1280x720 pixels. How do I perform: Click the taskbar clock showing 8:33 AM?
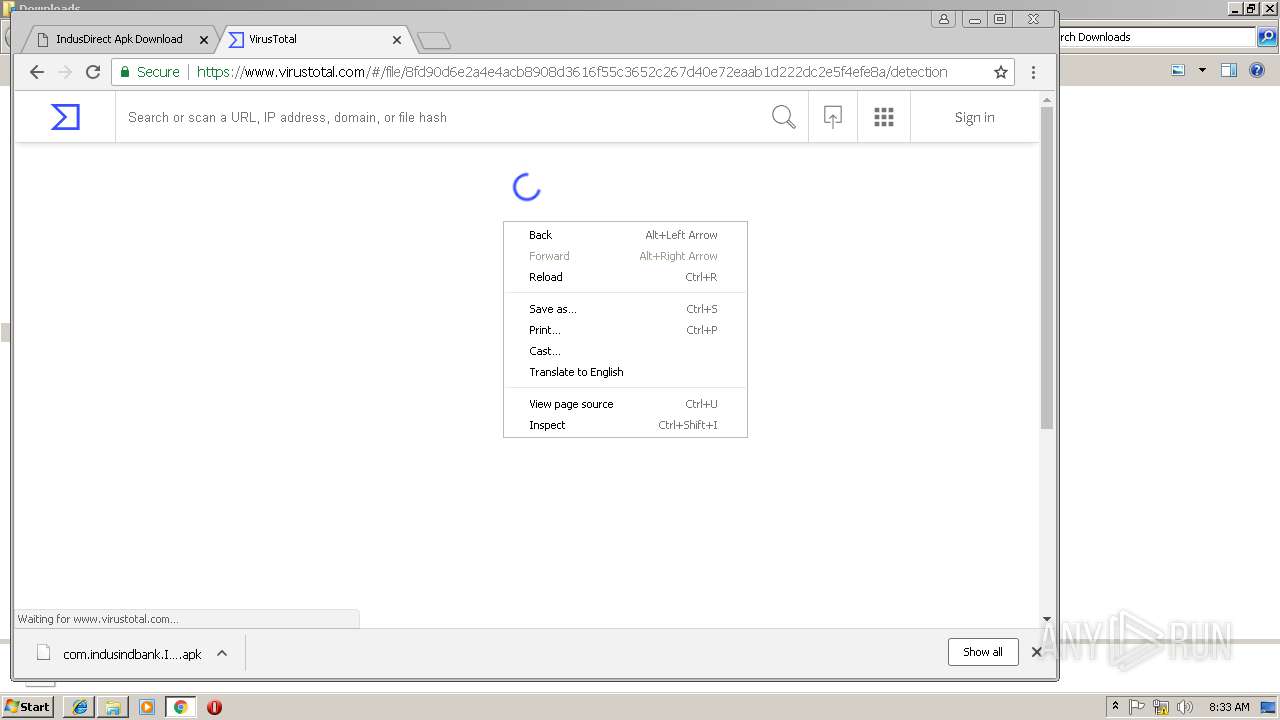click(x=1229, y=707)
